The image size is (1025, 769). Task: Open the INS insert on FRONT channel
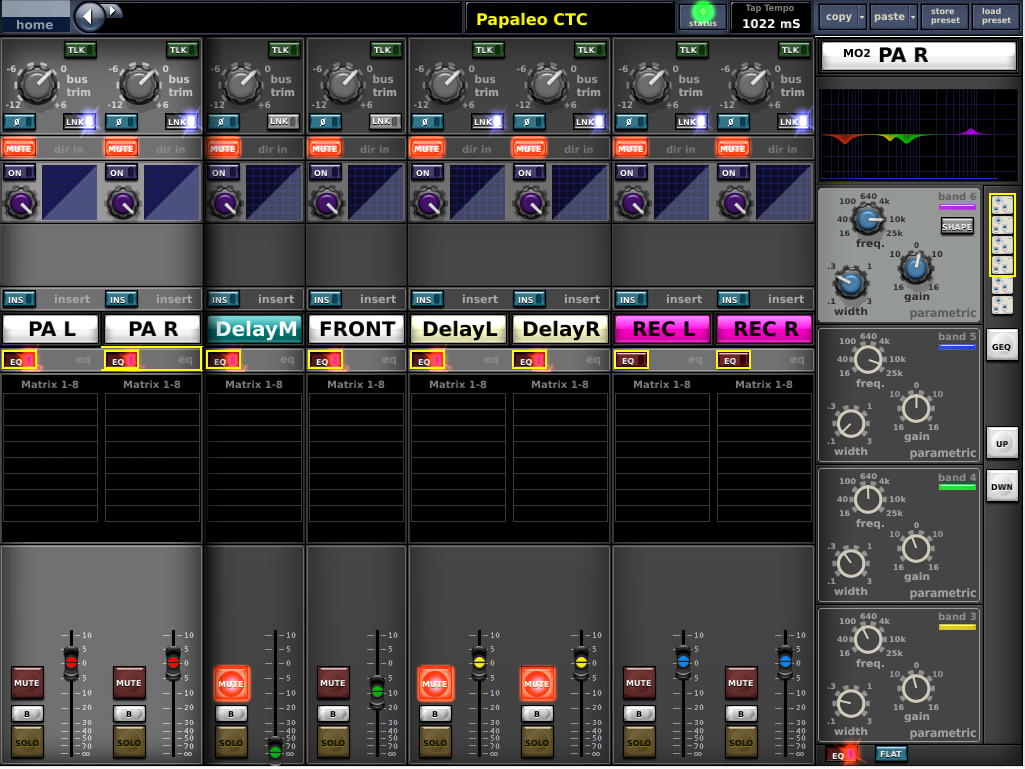point(325,299)
